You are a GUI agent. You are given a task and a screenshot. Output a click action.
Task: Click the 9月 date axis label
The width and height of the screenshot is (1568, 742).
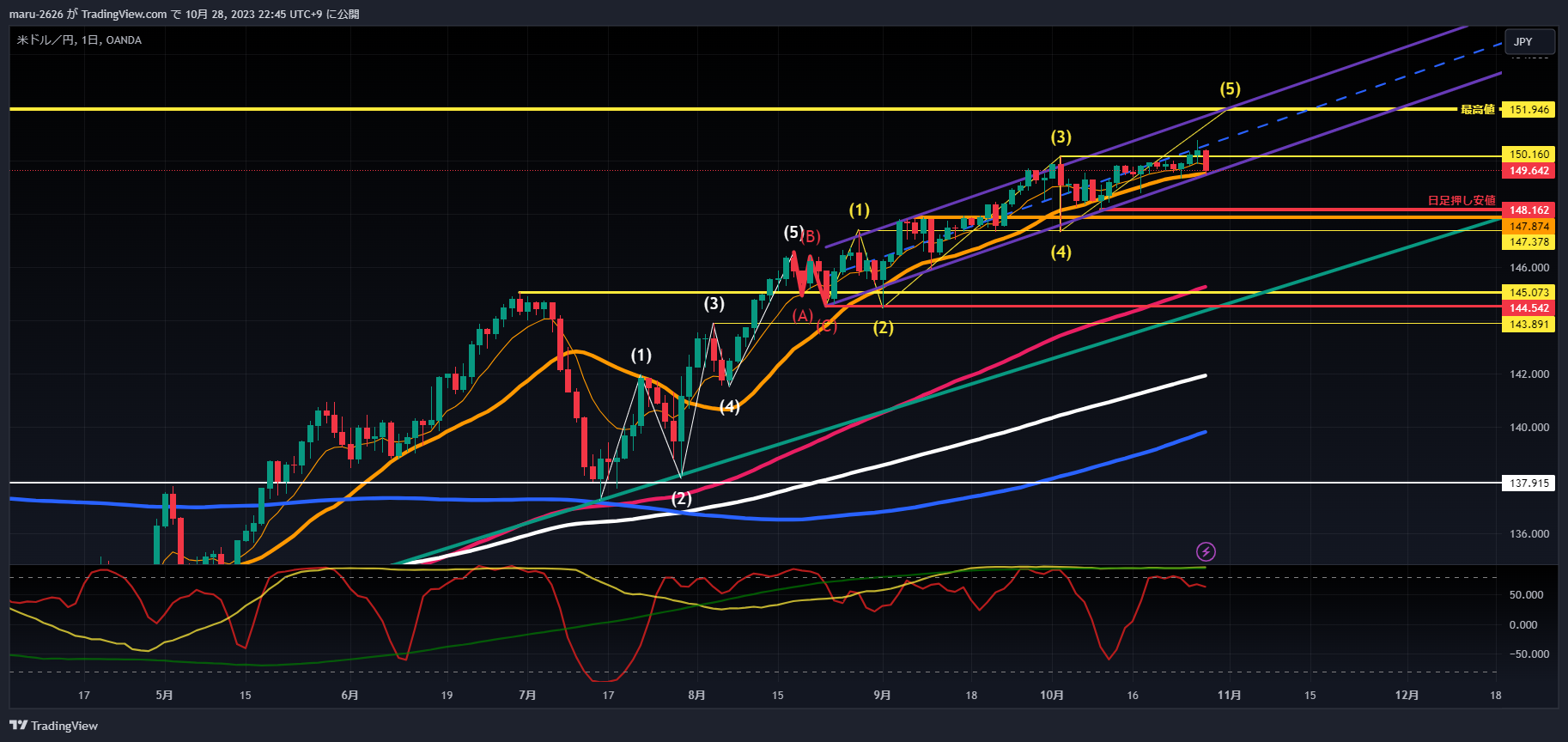pyautogui.click(x=882, y=695)
